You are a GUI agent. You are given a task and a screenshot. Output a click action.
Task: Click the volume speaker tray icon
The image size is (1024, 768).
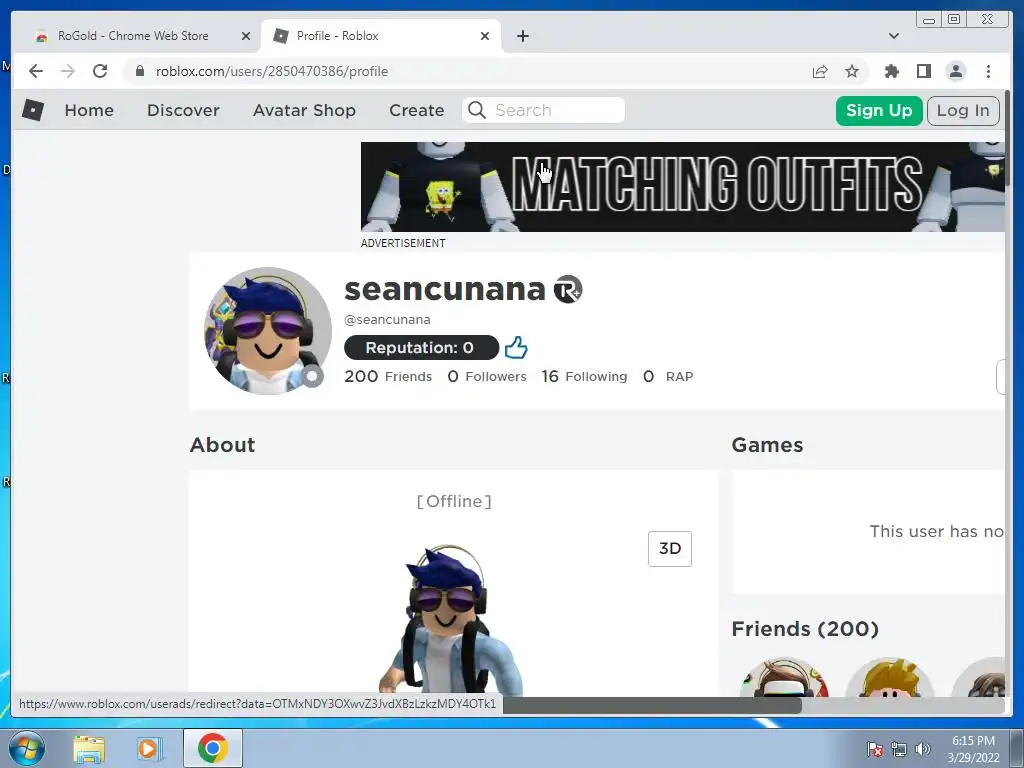(923, 749)
